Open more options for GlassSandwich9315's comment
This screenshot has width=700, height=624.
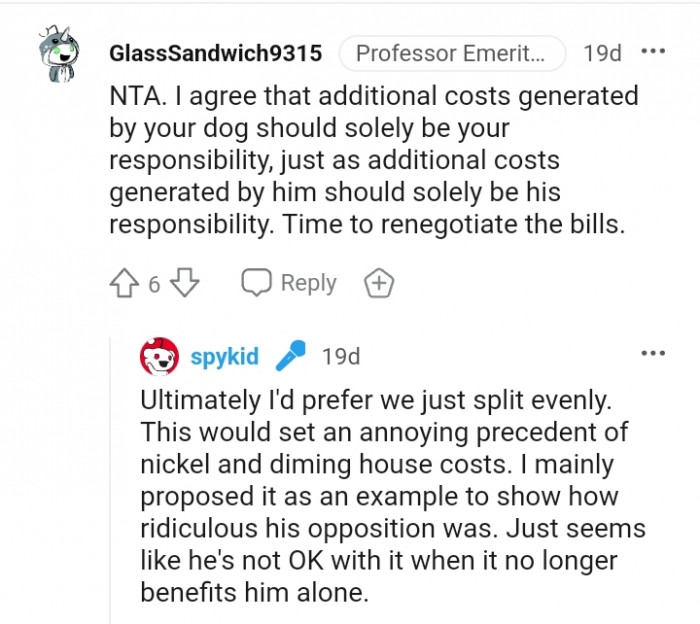(652, 51)
